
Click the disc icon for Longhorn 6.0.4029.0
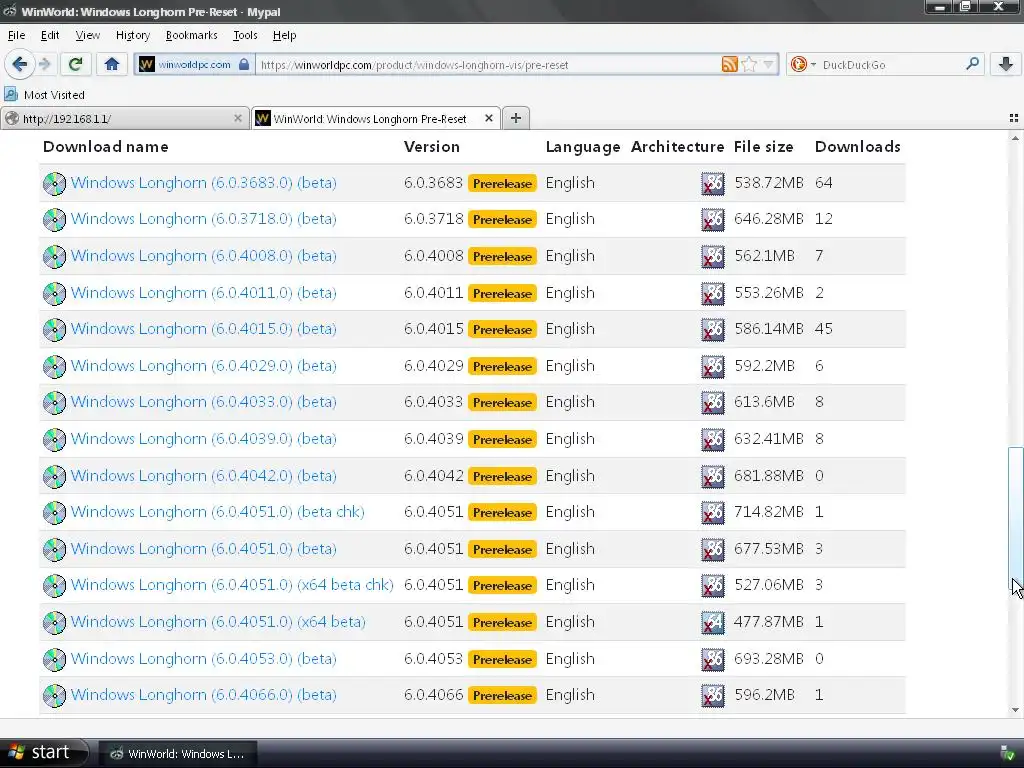point(54,366)
